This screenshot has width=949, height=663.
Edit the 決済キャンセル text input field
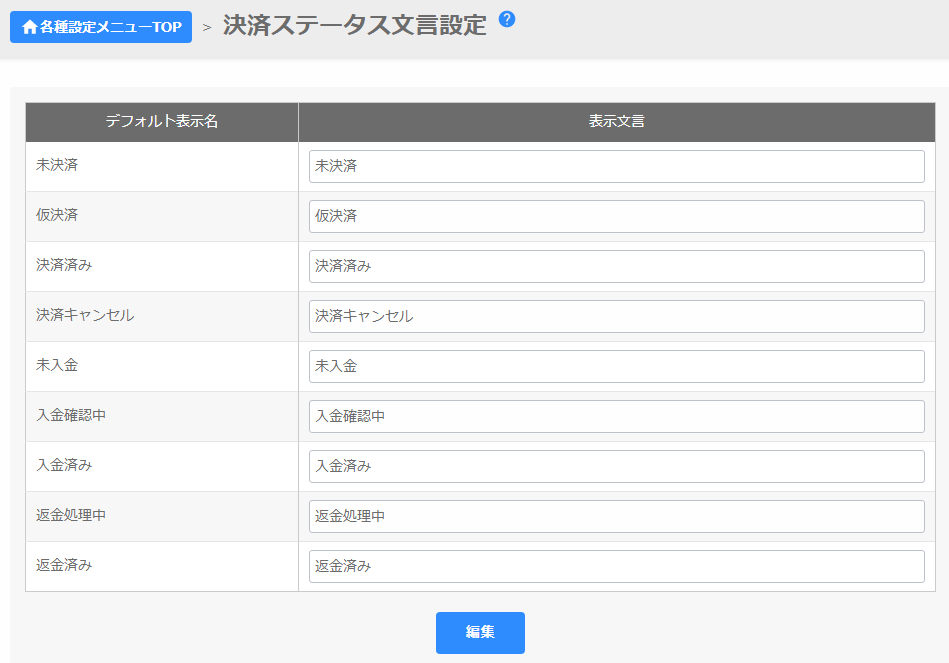pos(616,316)
